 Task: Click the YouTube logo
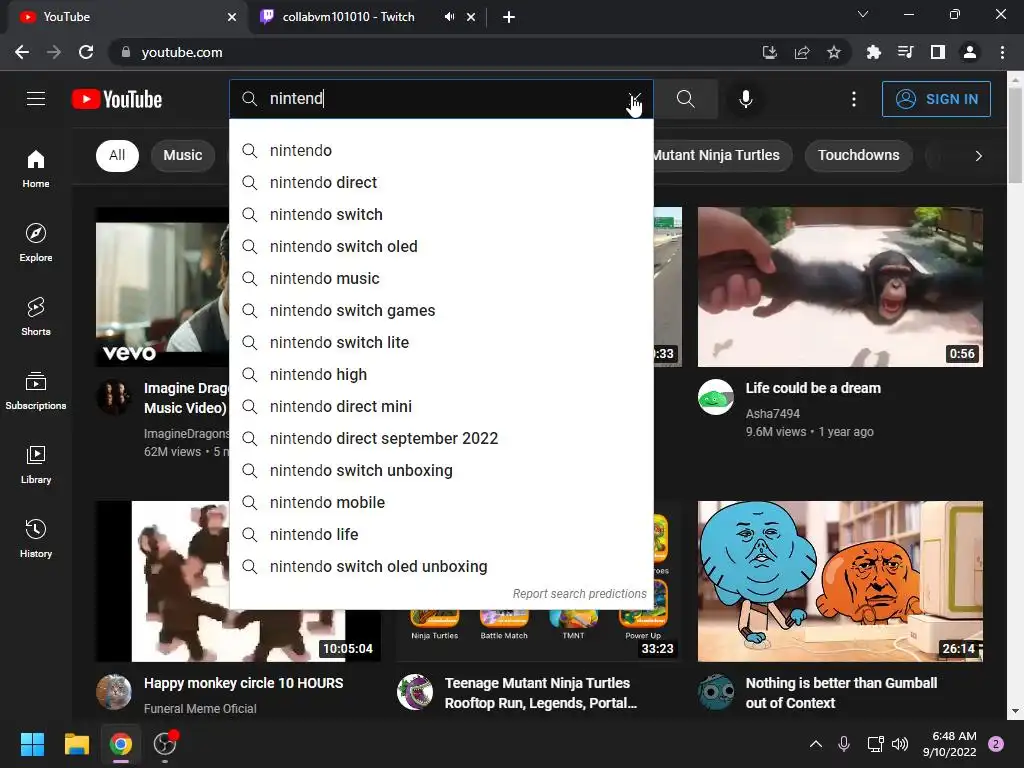(117, 99)
